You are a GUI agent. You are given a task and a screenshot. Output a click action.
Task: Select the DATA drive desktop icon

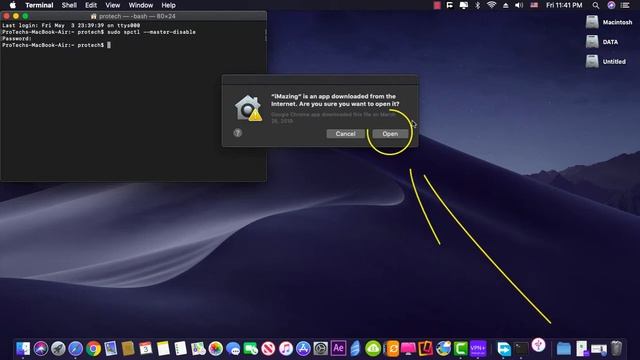tap(592, 42)
